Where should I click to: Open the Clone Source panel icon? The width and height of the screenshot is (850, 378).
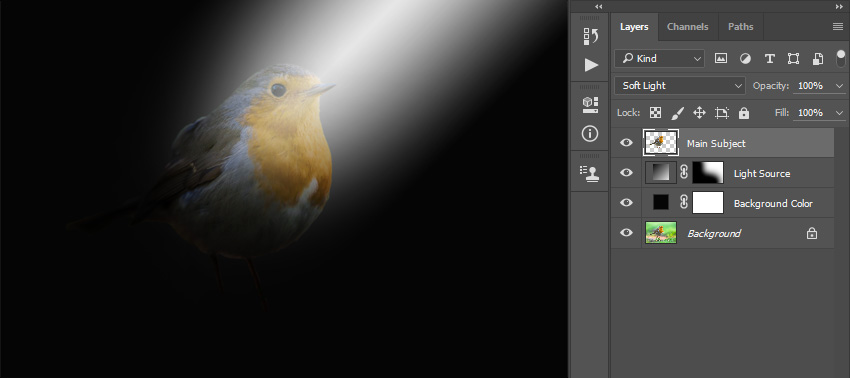[x=589, y=174]
